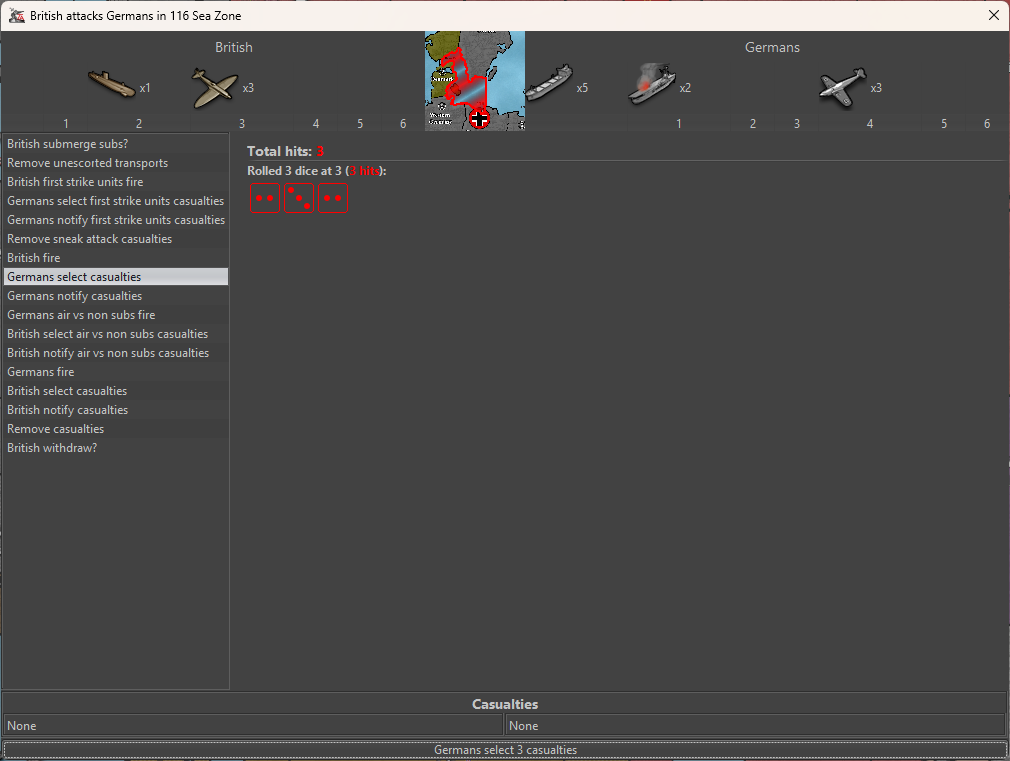Click the German transport ship icon
Viewport: 1010px width, 761px height.
pyautogui.click(x=548, y=86)
